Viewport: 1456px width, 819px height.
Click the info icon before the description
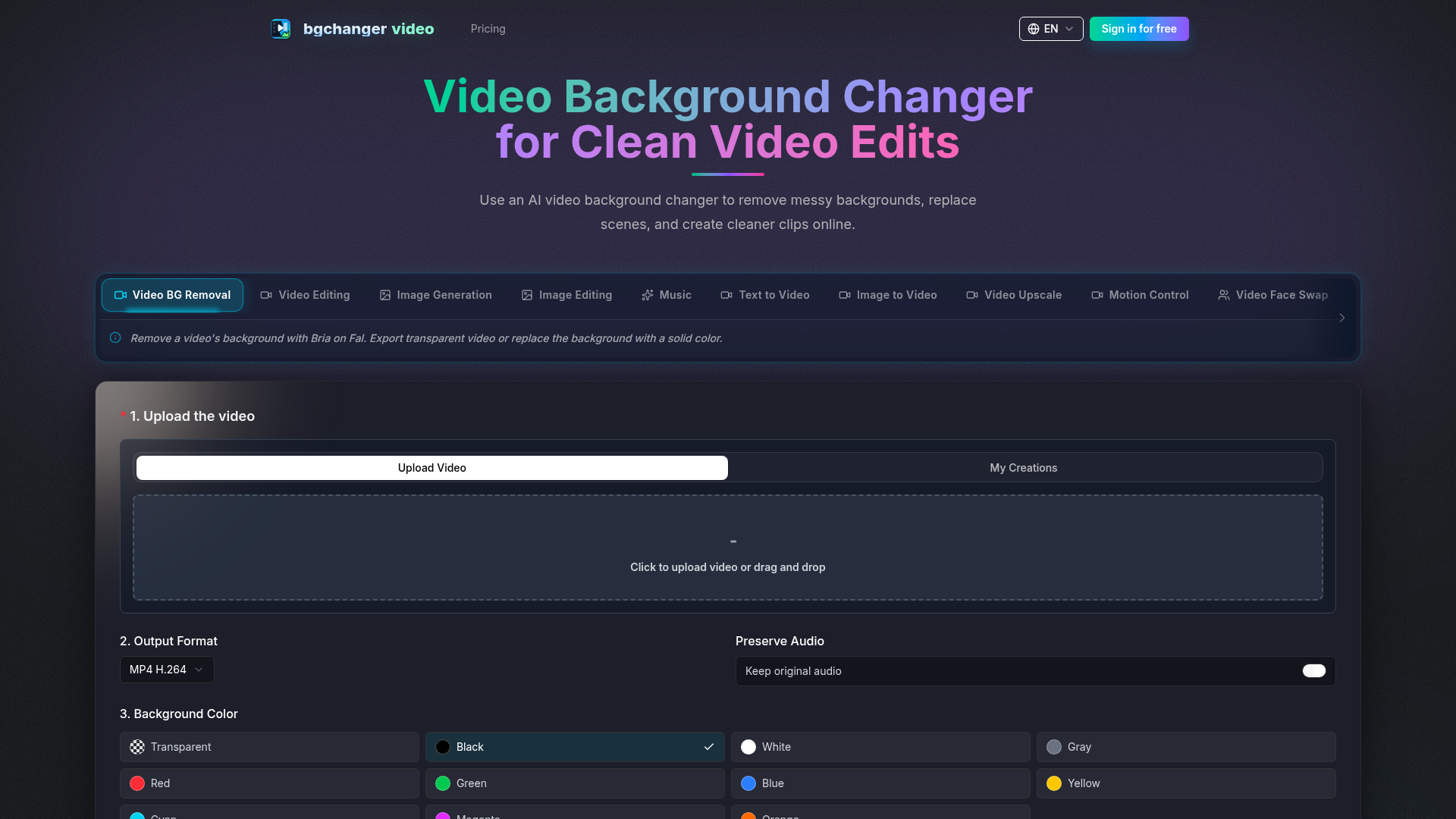(115, 337)
